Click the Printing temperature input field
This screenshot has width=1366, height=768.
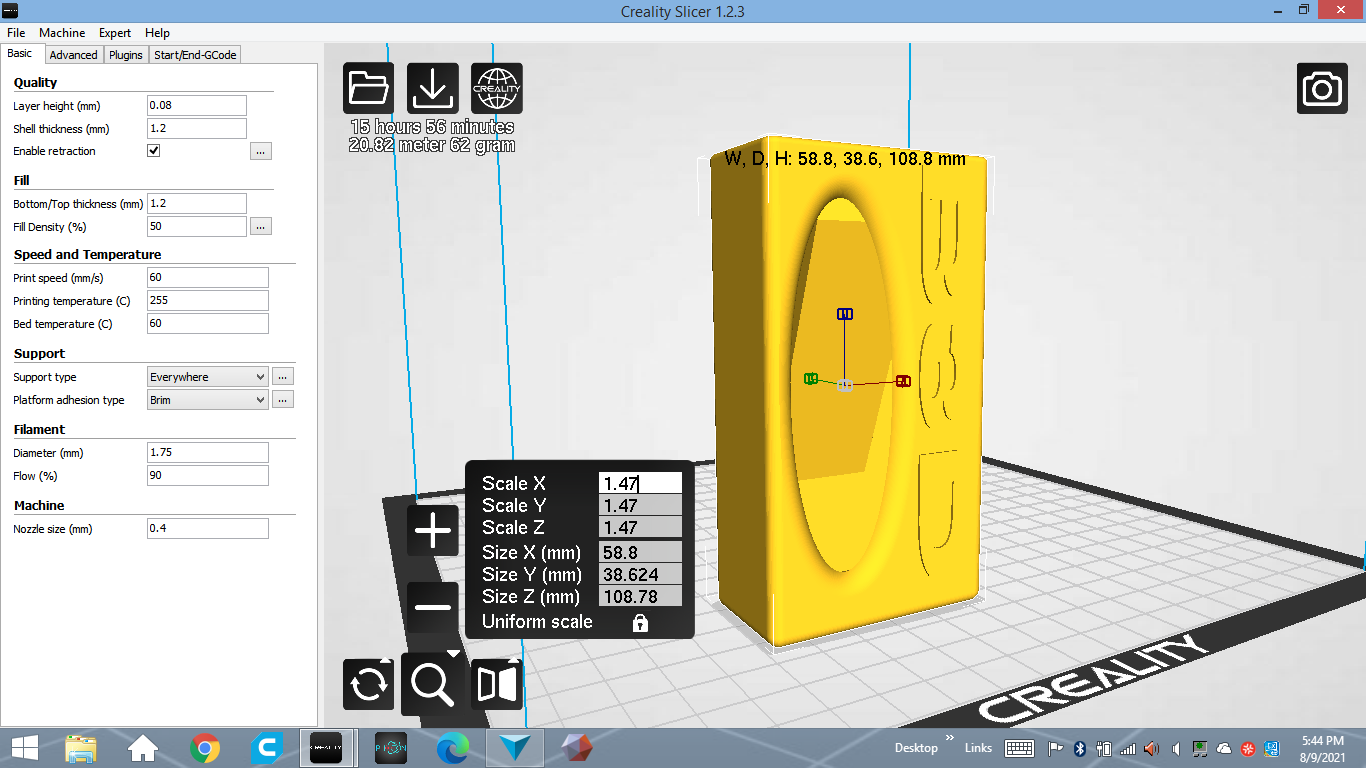point(208,301)
